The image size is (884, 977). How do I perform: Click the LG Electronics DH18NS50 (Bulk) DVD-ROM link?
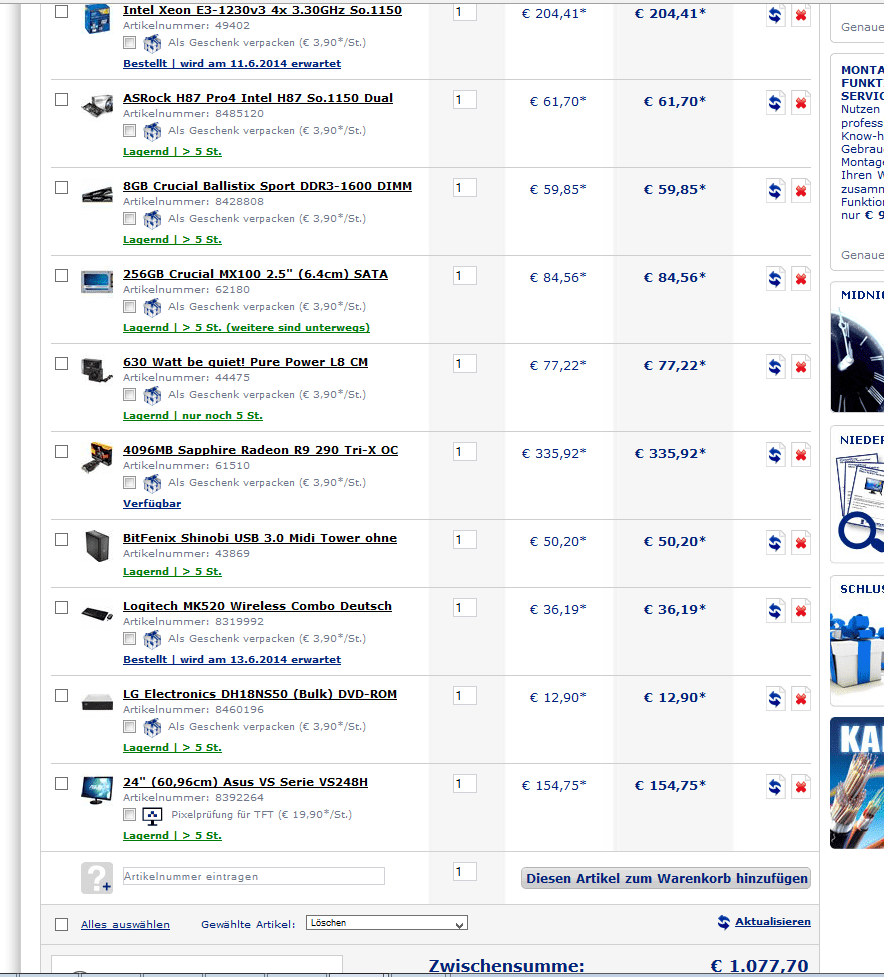point(260,694)
